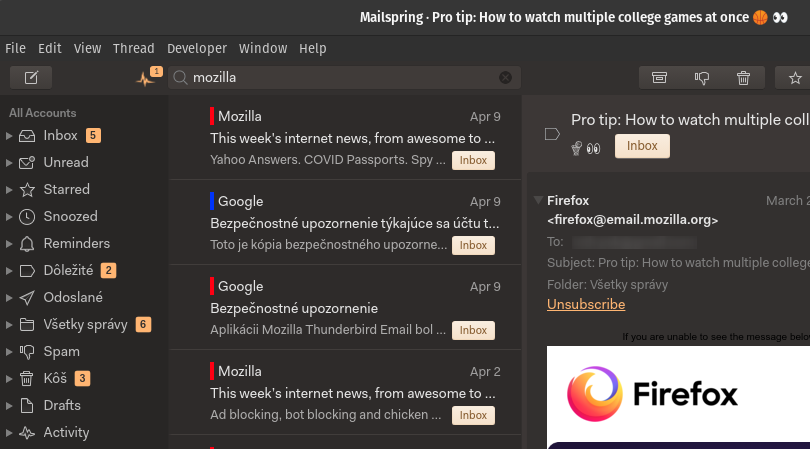Click the Odoslané paper plane icon
810x449 pixels.
[x=27, y=298]
